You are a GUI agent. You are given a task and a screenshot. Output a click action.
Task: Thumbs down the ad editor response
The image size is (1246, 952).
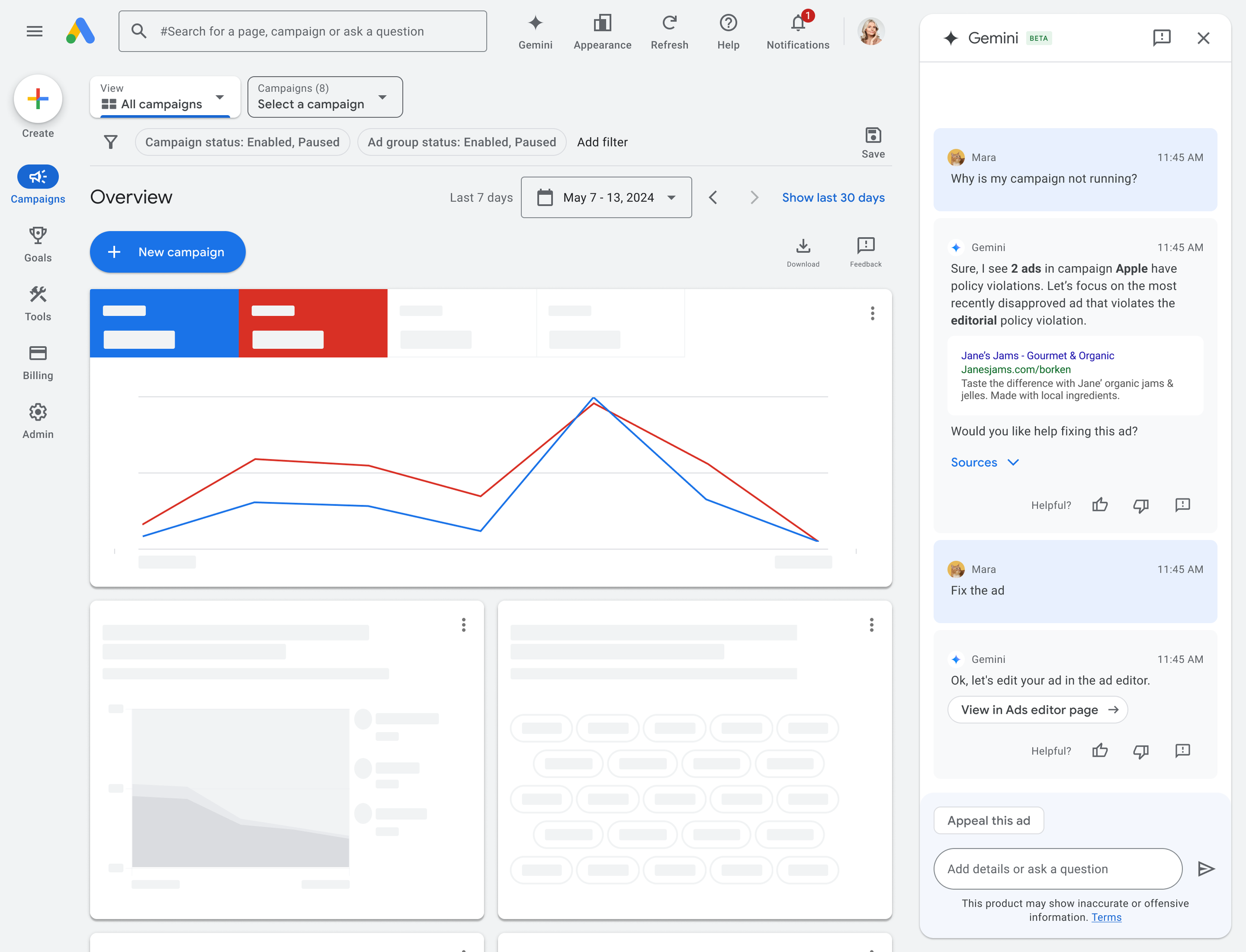(1141, 751)
